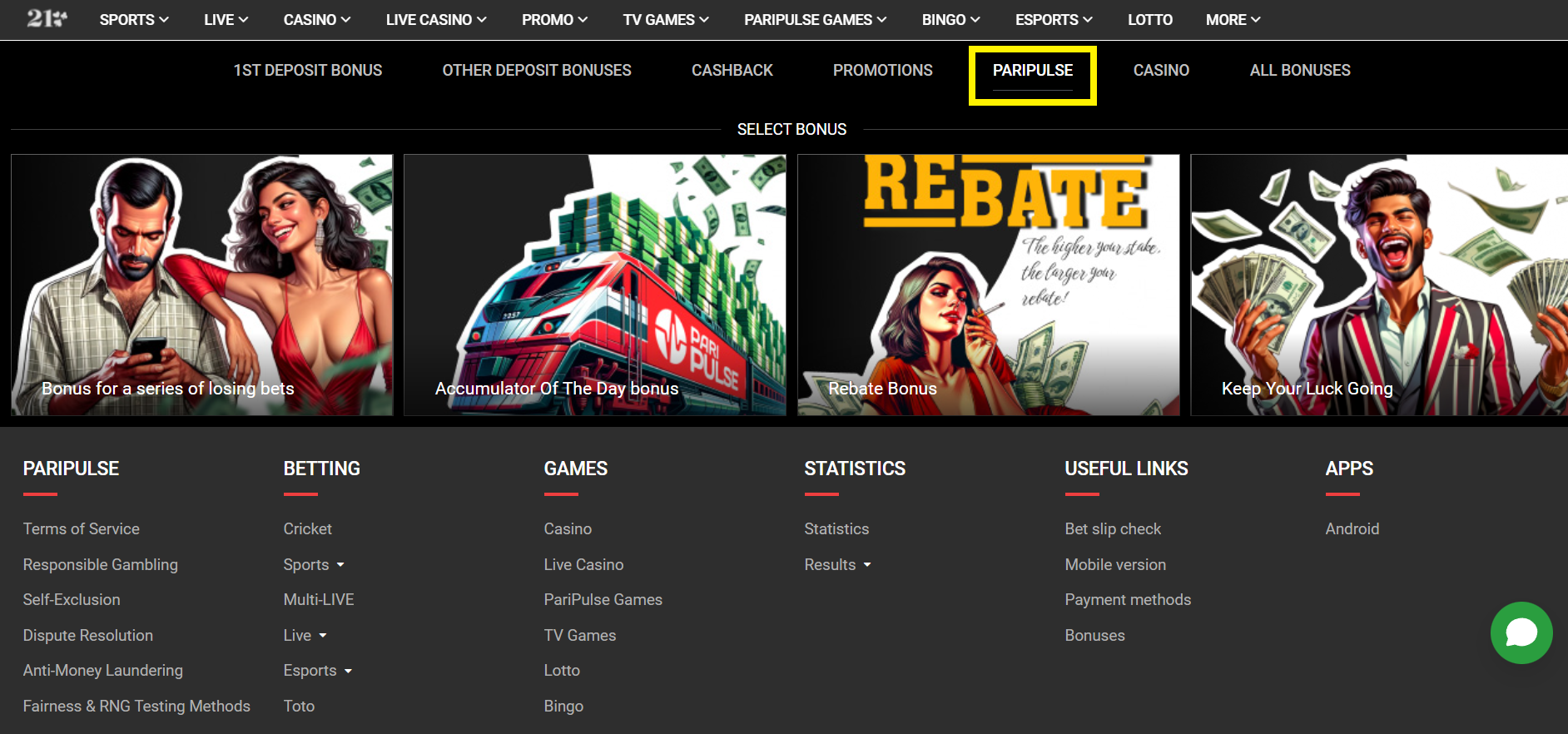Expand the Results footer submenu
The width and height of the screenshot is (1568, 734).
click(x=837, y=565)
